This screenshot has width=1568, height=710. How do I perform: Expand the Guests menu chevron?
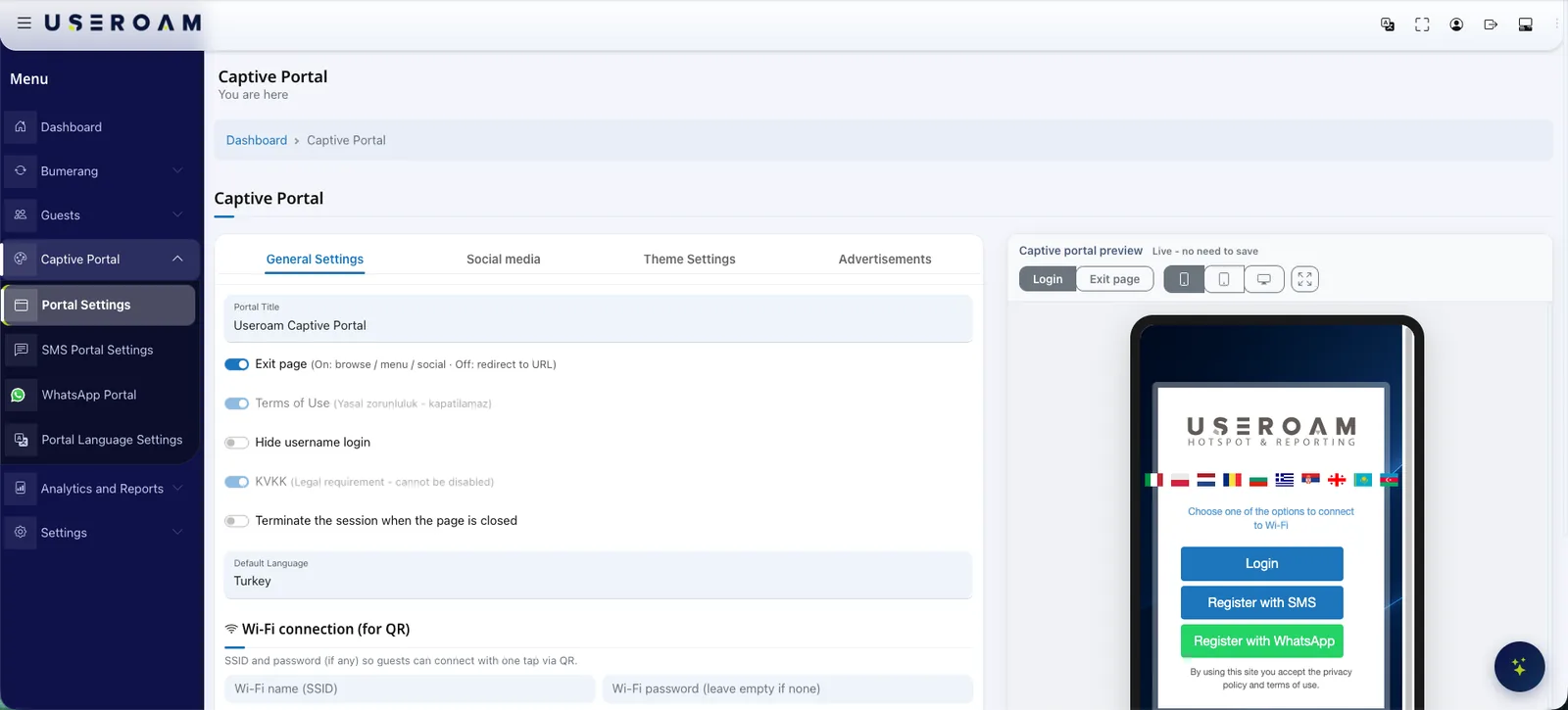tap(177, 214)
